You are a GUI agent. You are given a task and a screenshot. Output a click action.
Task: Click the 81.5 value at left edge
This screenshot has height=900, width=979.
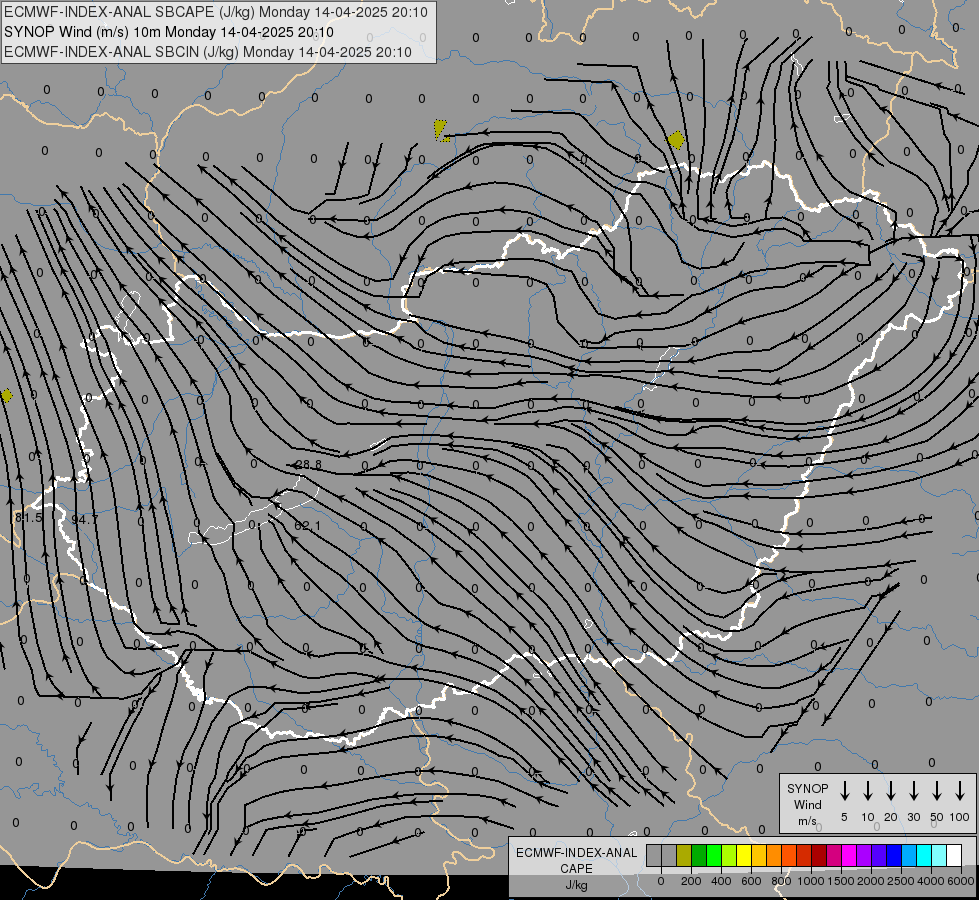pos(28,518)
